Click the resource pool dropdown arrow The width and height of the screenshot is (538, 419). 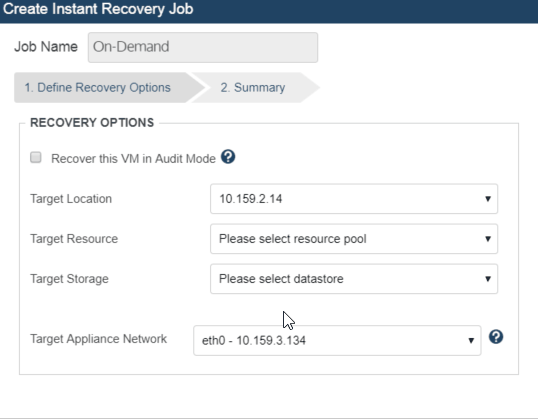(x=488, y=239)
